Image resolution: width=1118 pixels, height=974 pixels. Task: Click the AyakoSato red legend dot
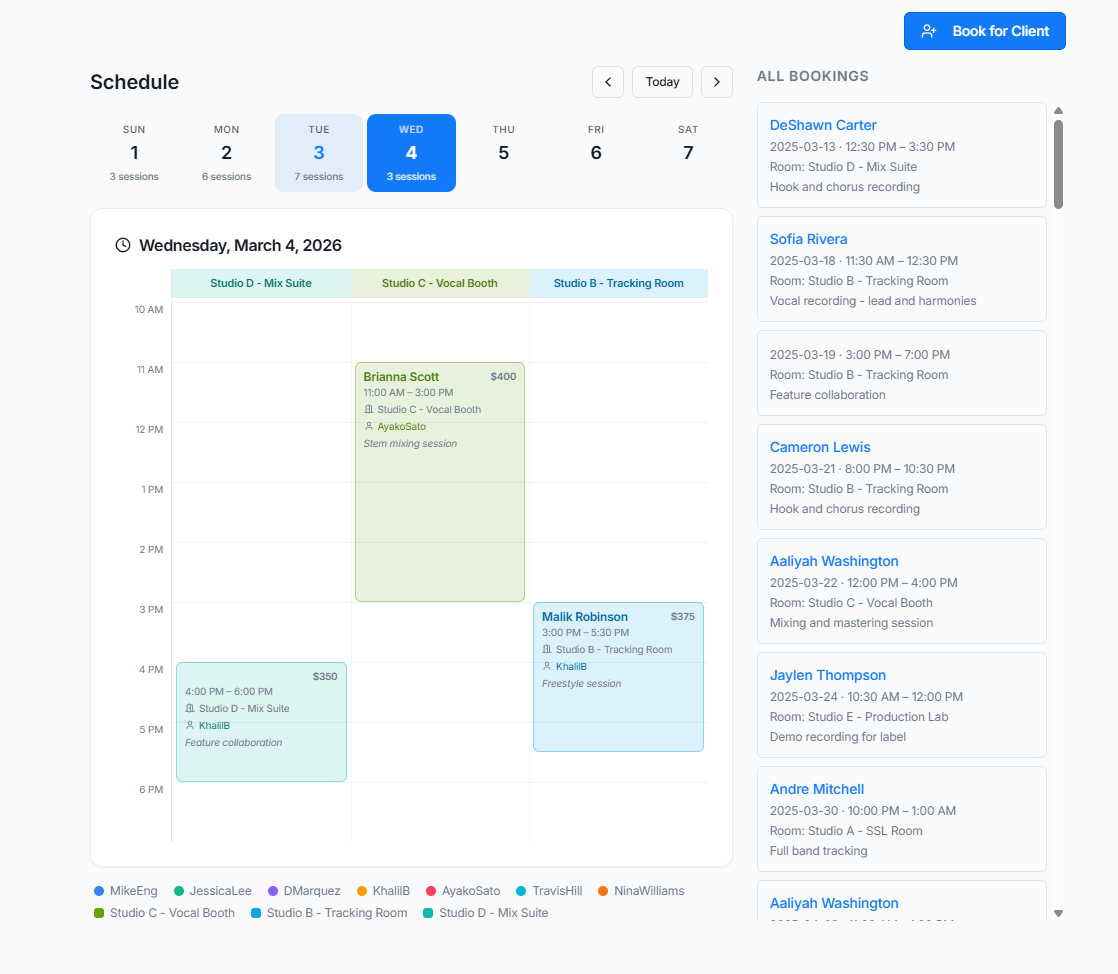(431, 891)
